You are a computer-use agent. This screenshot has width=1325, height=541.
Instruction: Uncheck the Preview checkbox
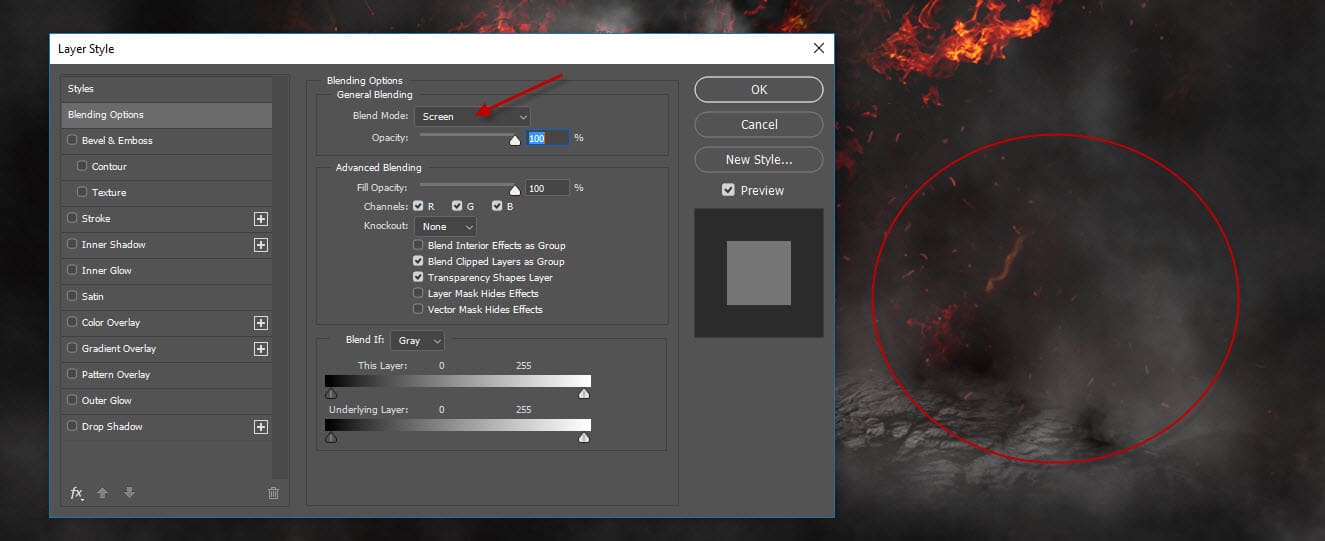728,190
